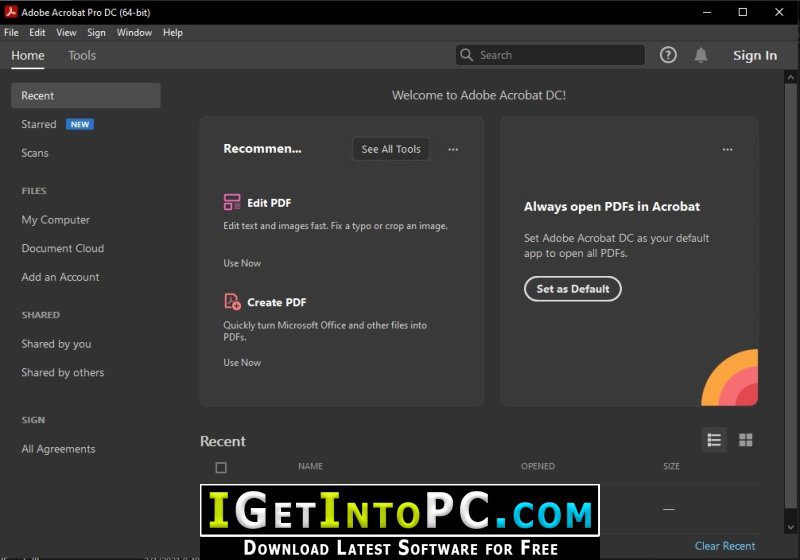Click the Clear Recent link
800x560 pixels.
coord(724,546)
